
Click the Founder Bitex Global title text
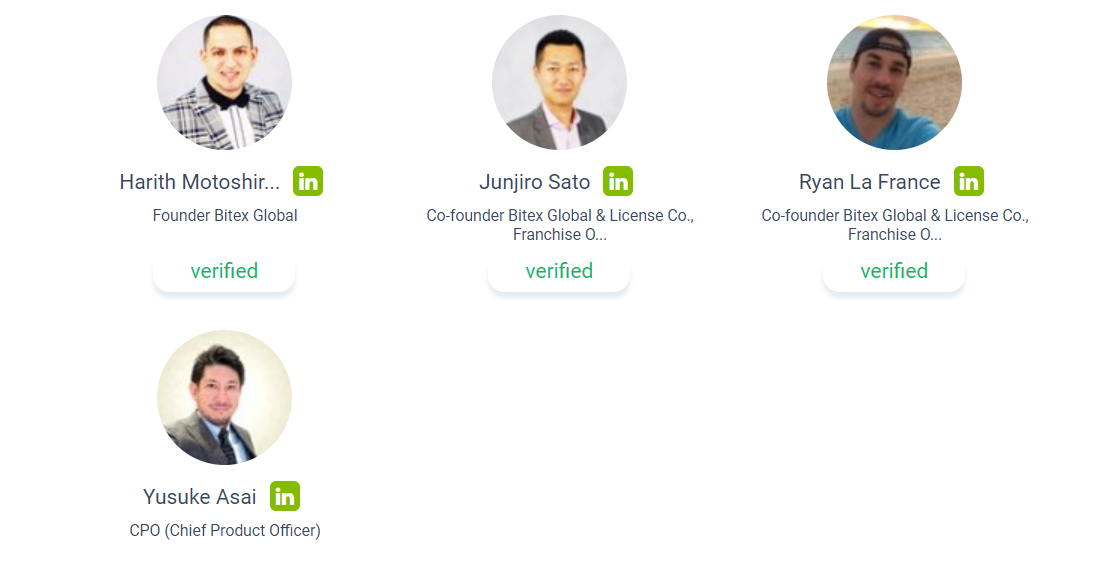(x=224, y=215)
